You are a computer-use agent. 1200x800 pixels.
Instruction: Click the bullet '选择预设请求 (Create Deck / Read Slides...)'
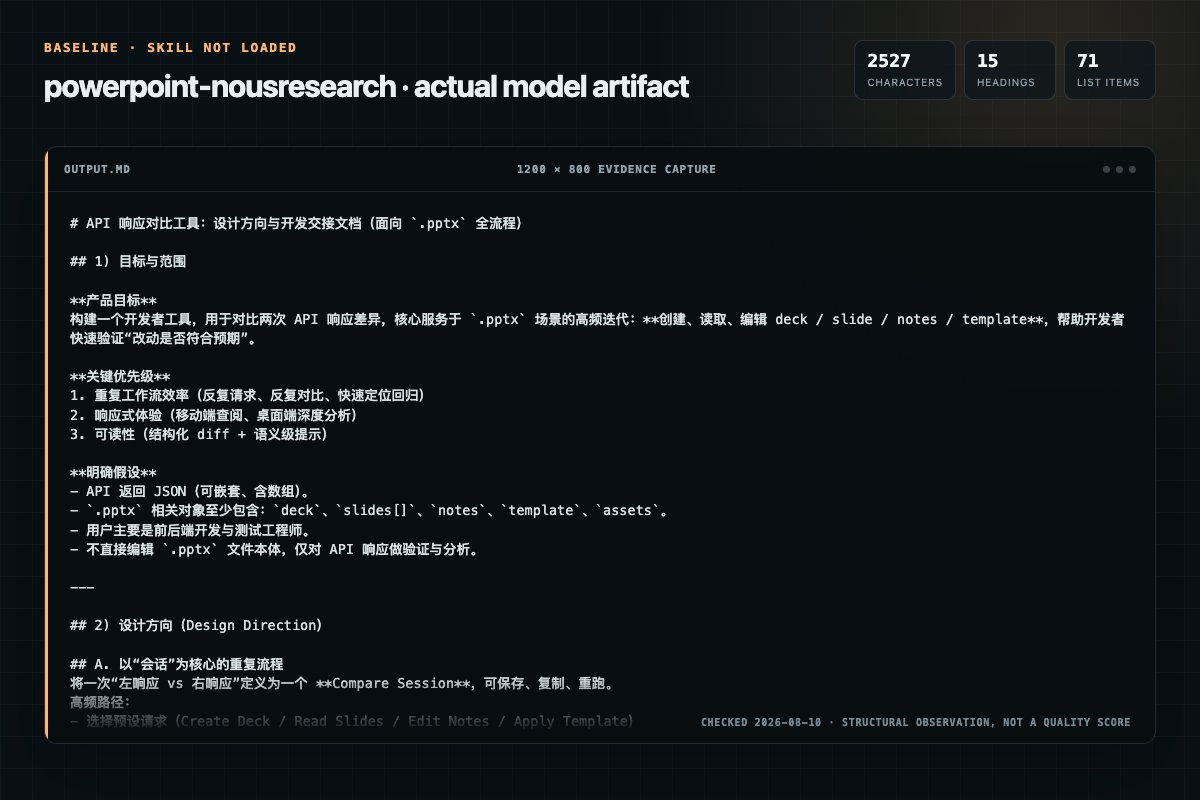(x=352, y=722)
